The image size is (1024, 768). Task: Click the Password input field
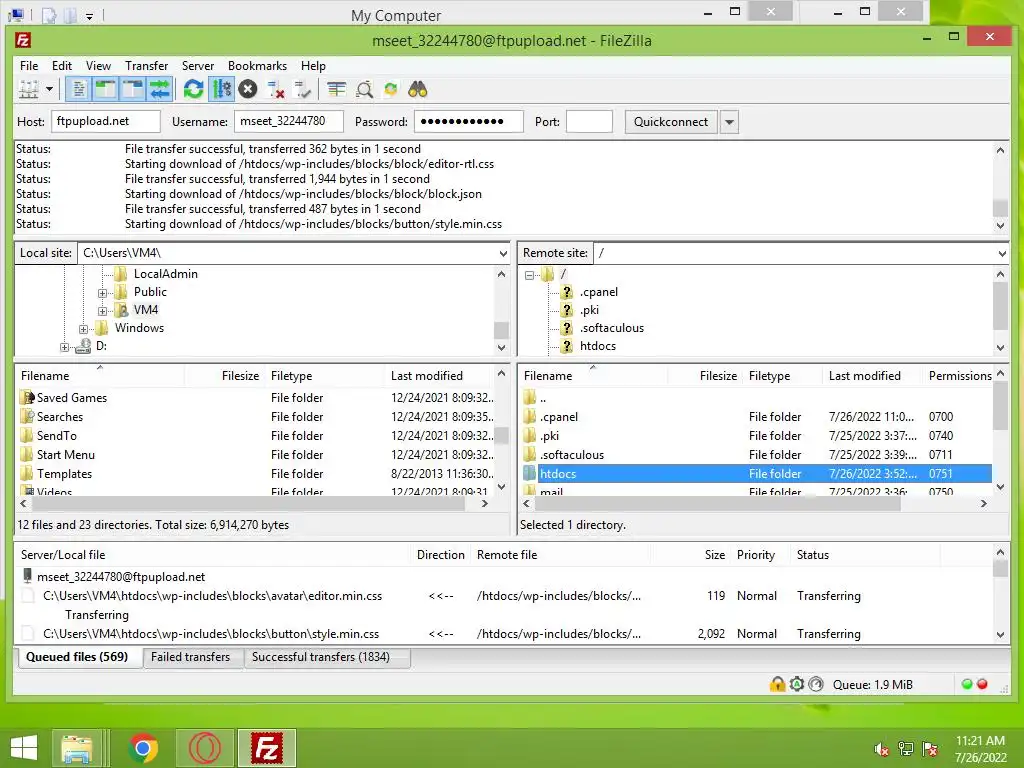469,121
